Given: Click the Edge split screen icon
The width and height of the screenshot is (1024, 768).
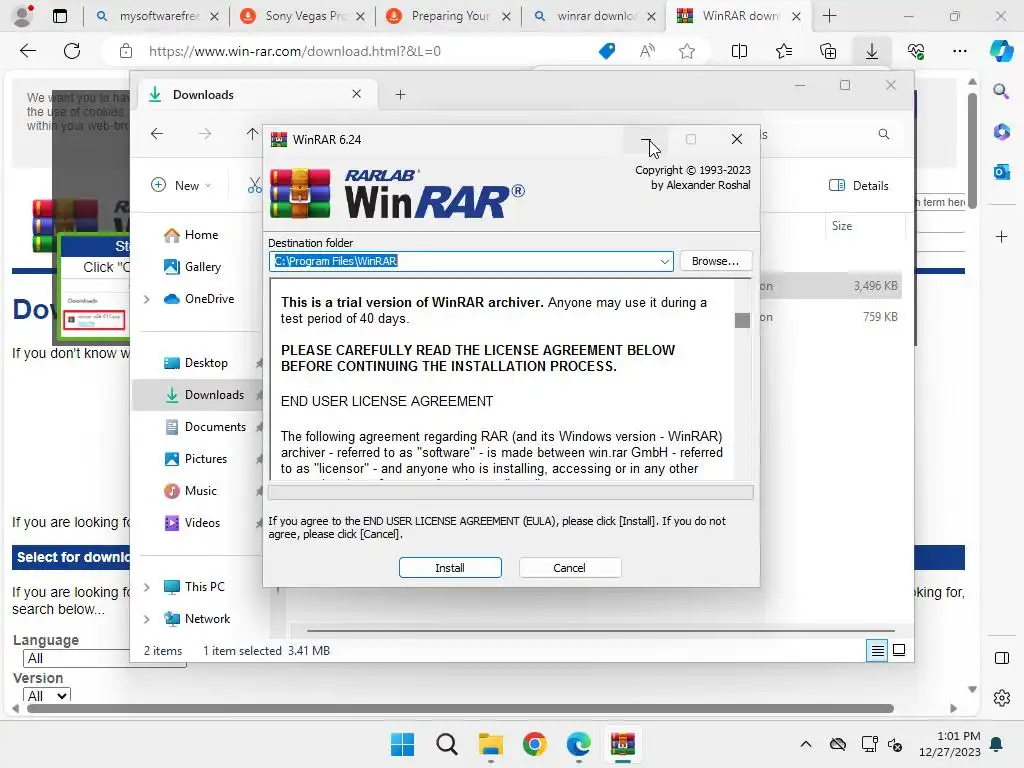Looking at the screenshot, I should [x=739, y=51].
